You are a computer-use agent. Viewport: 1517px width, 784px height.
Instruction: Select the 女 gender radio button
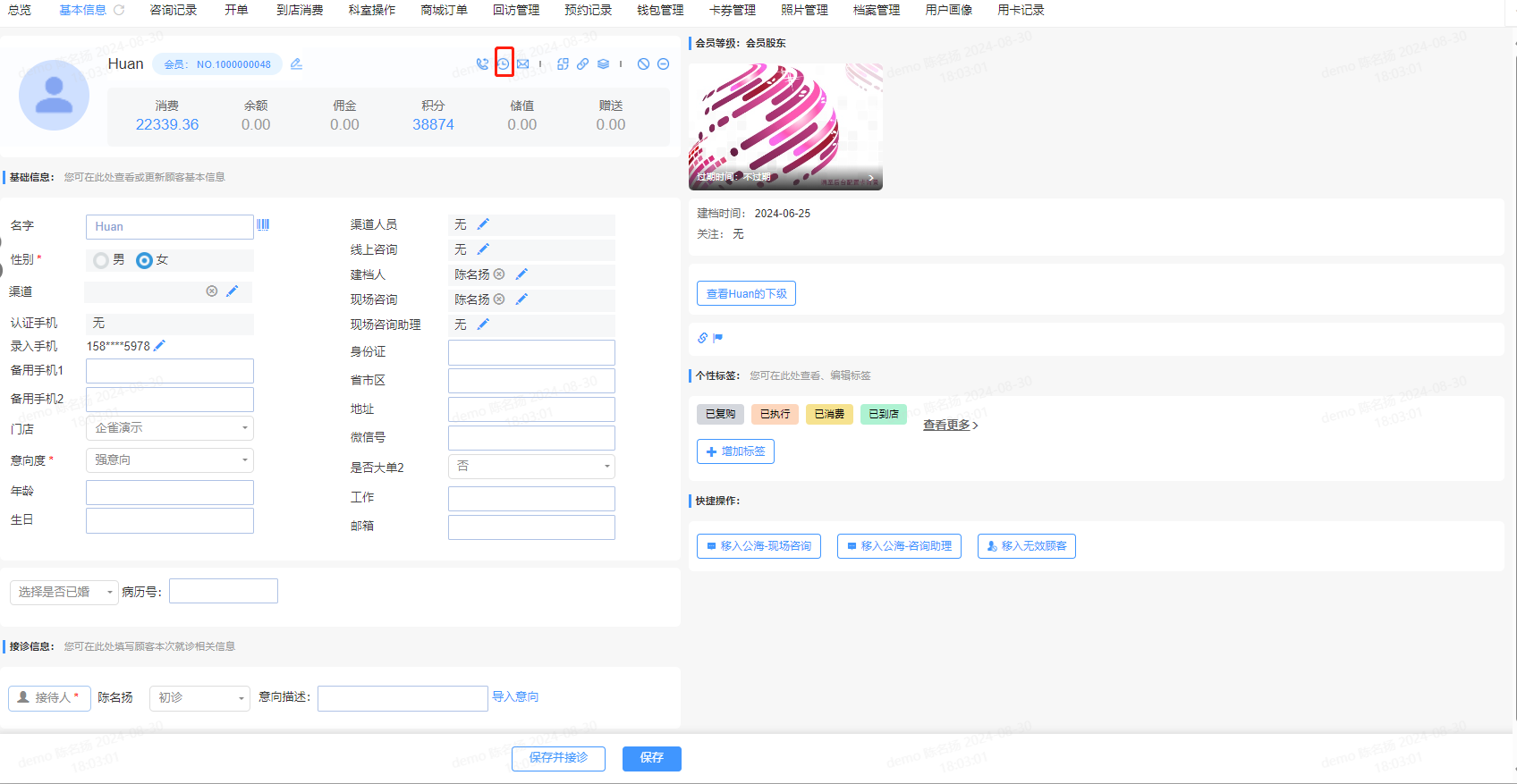point(144,260)
